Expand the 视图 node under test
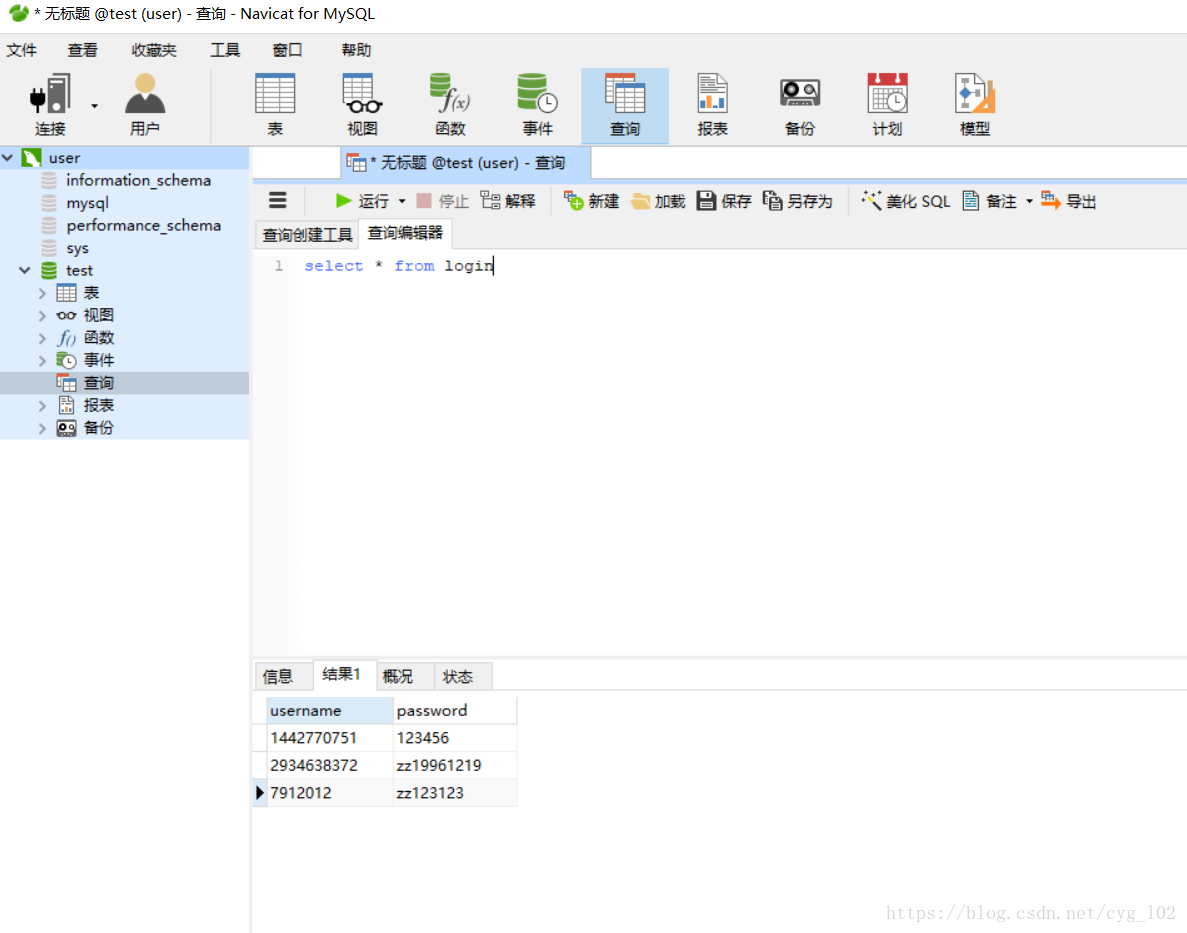Image resolution: width=1187 pixels, height=933 pixels. click(x=42, y=315)
